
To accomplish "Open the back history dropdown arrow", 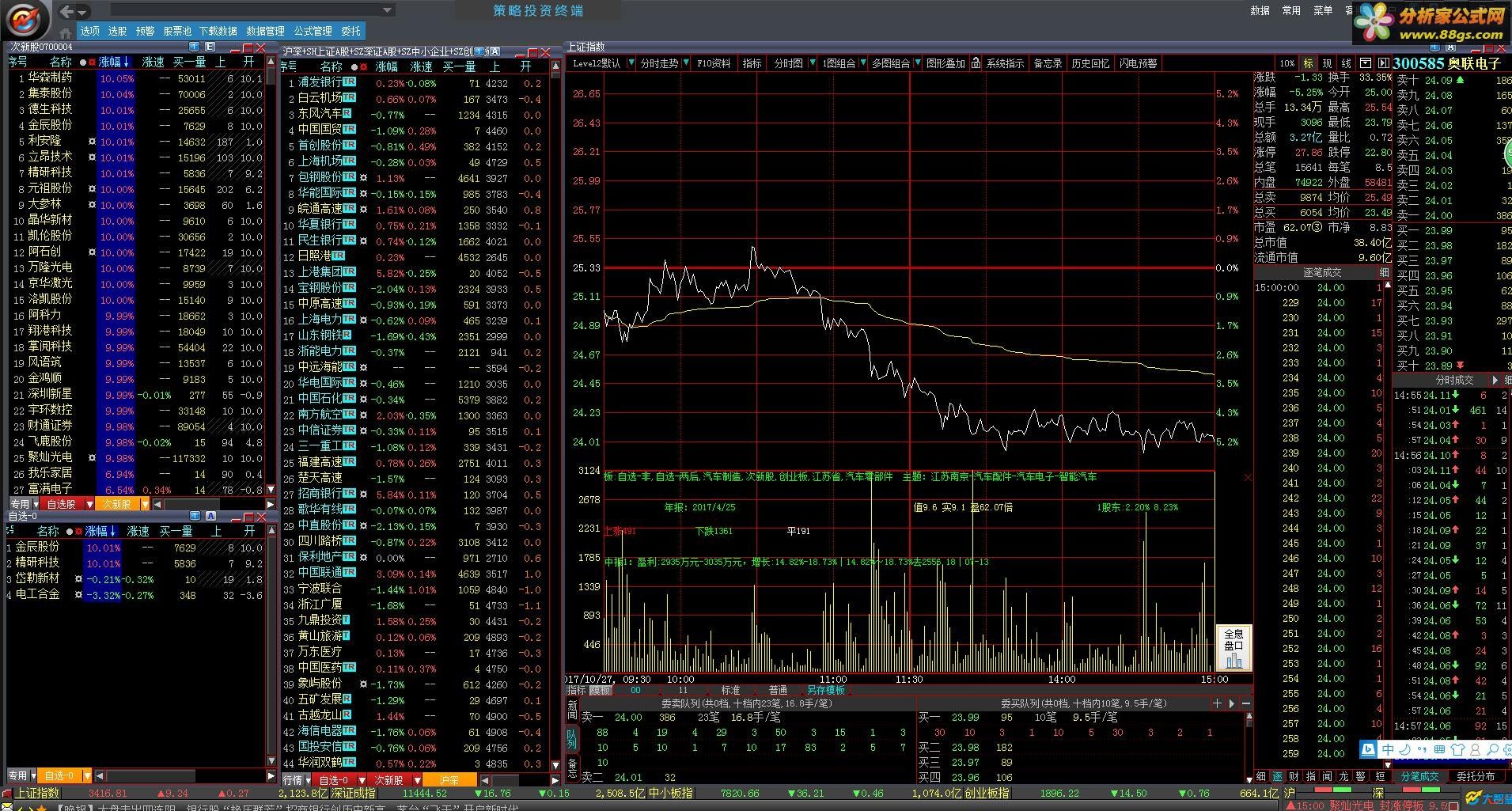I will [x=82, y=12].
